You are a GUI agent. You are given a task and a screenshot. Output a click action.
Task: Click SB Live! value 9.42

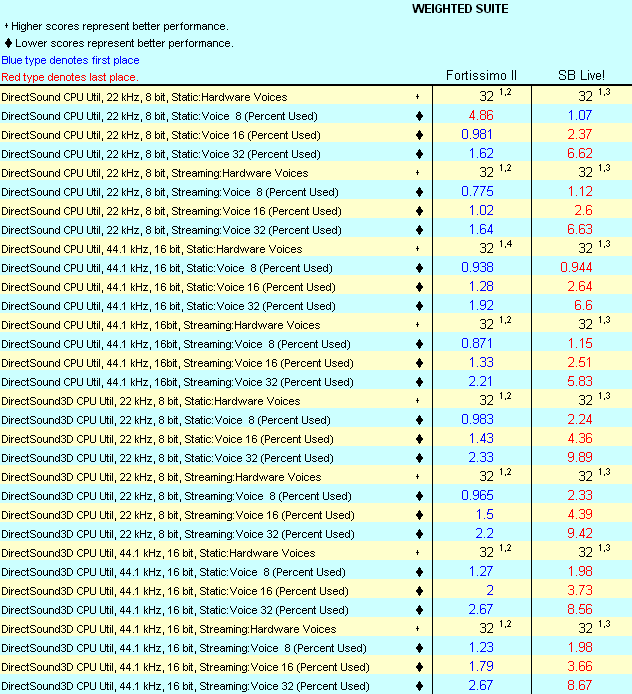[580, 534]
